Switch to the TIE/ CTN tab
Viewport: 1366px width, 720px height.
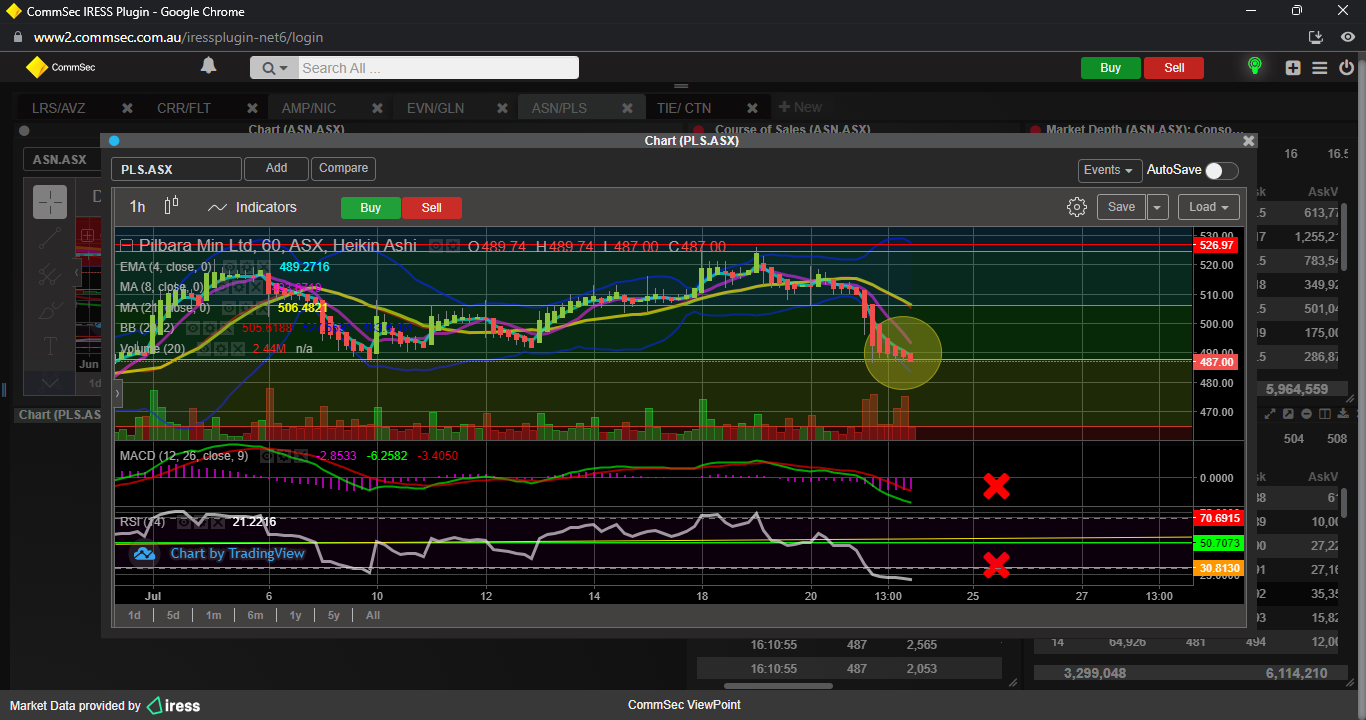click(x=684, y=108)
